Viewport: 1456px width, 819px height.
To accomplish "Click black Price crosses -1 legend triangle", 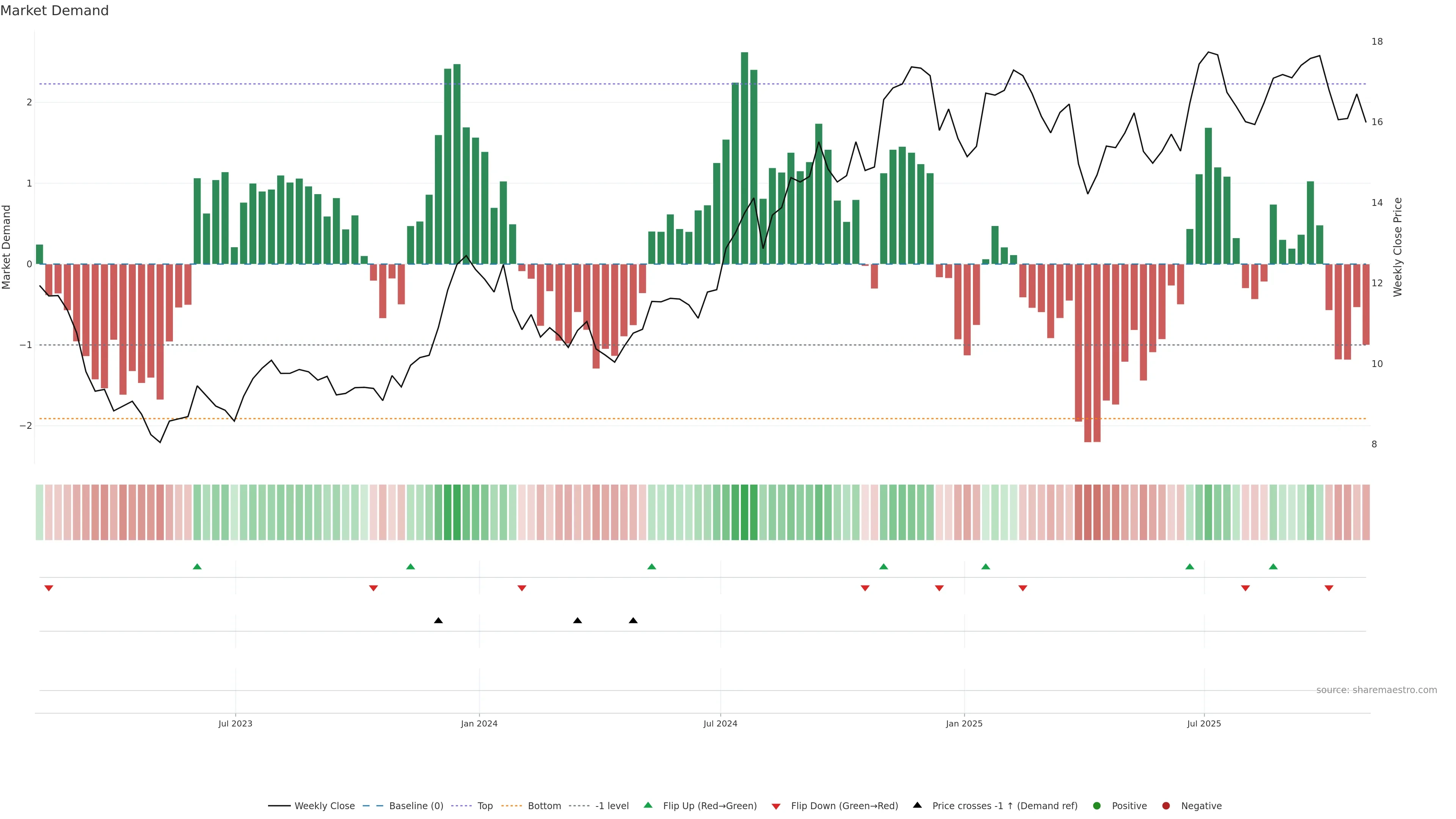I will 917,805.
